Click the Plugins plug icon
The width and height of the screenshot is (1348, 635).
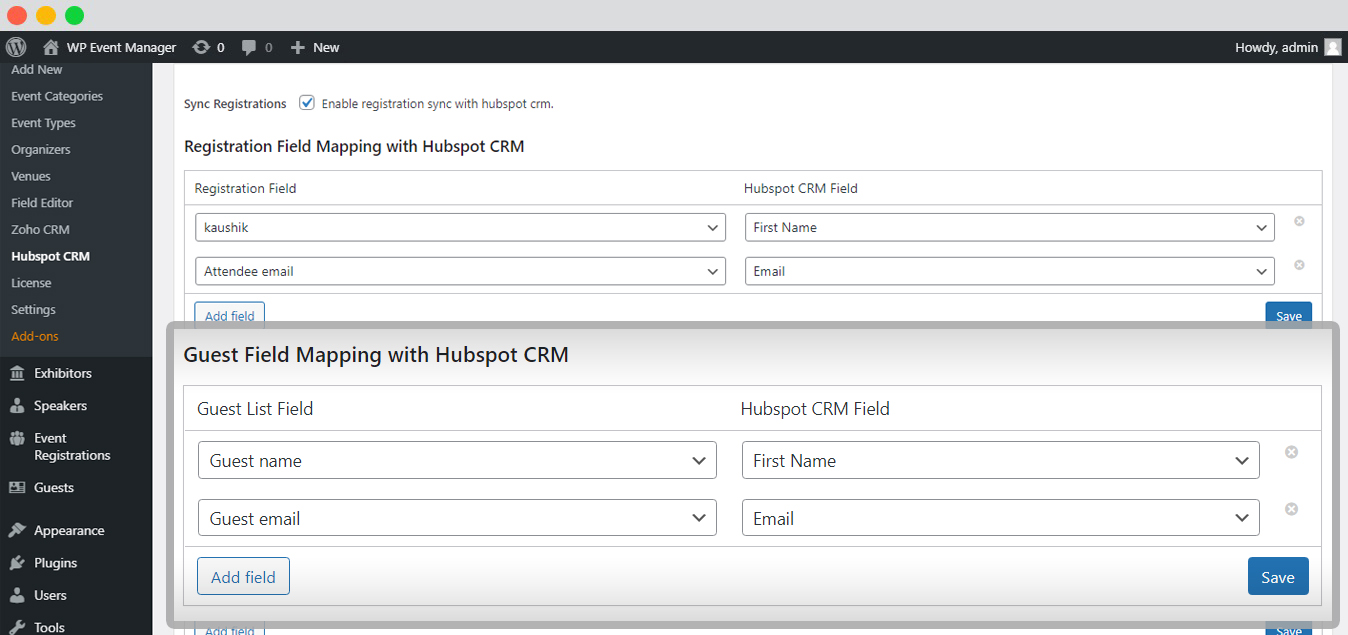17,563
